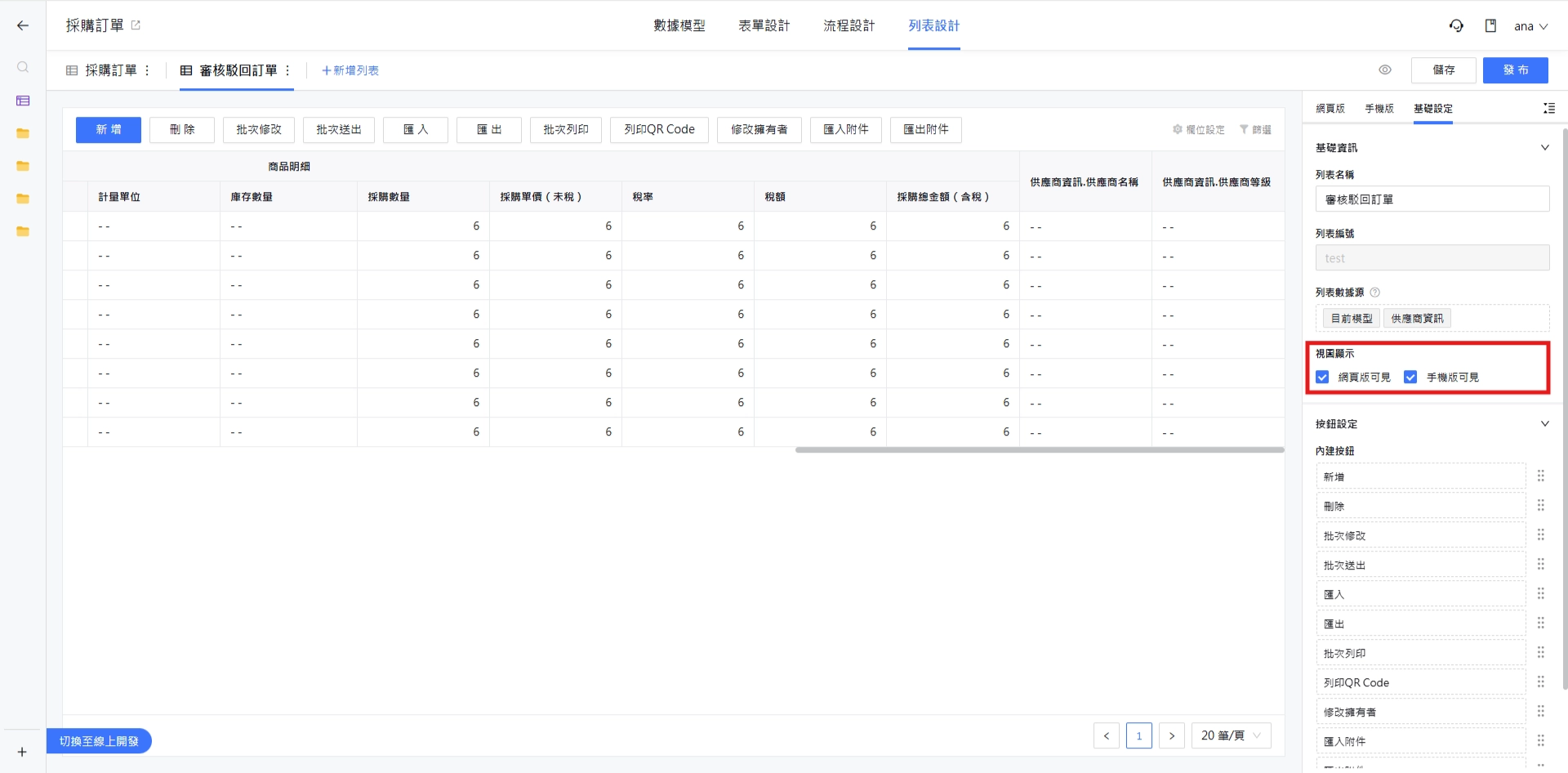Open more options for 採購訂單 list tab

tap(147, 70)
